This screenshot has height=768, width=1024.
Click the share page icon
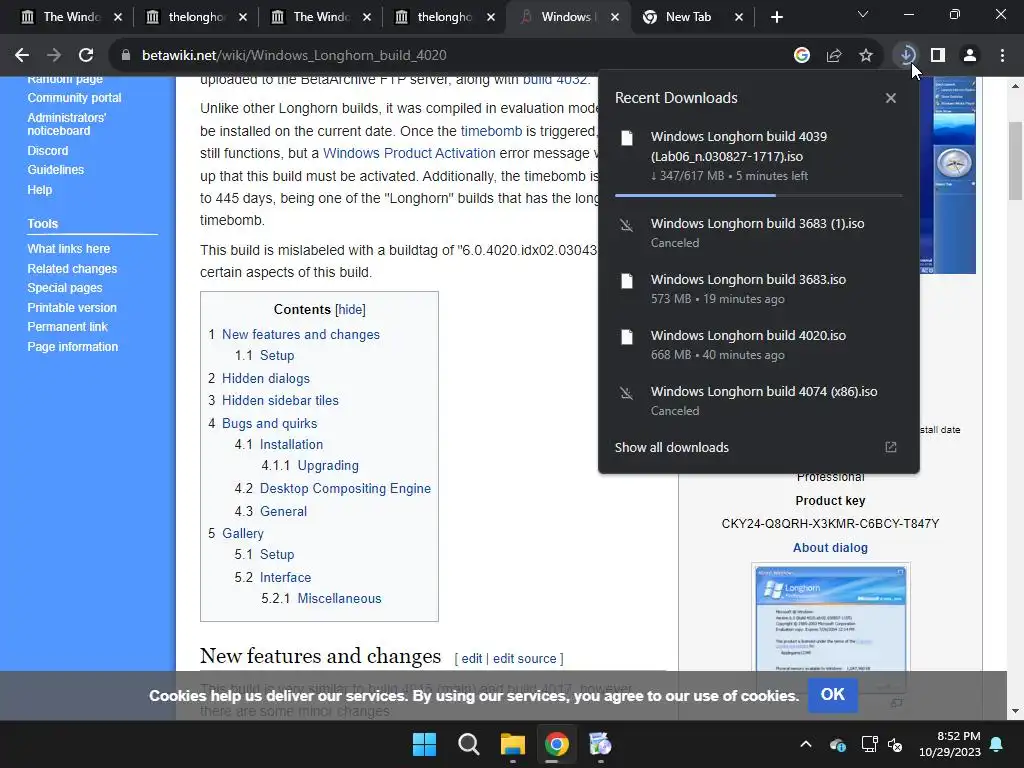pyautogui.click(x=834, y=56)
